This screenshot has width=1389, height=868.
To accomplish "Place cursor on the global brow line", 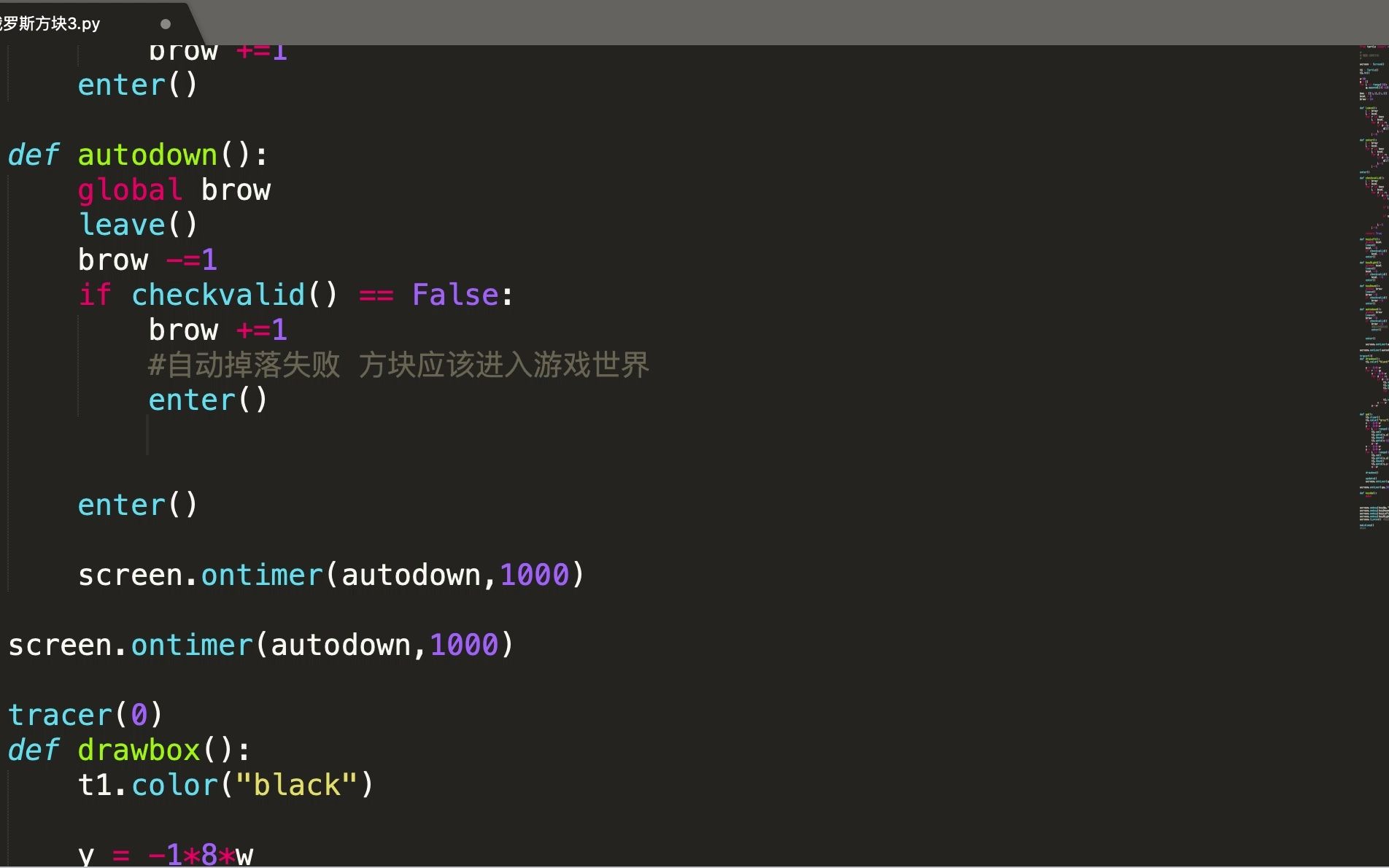I will pos(174,190).
